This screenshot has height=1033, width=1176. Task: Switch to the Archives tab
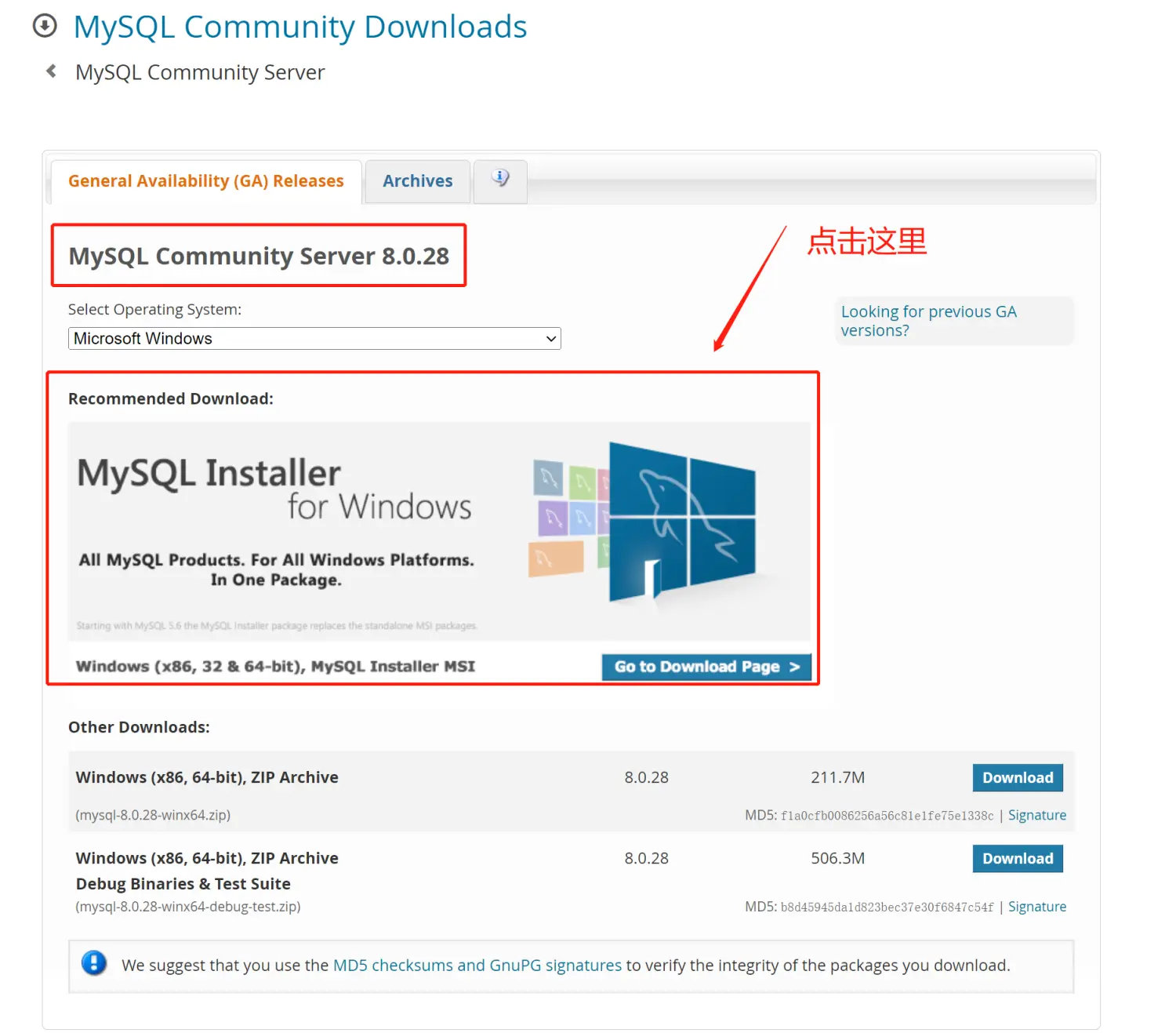pos(417,181)
